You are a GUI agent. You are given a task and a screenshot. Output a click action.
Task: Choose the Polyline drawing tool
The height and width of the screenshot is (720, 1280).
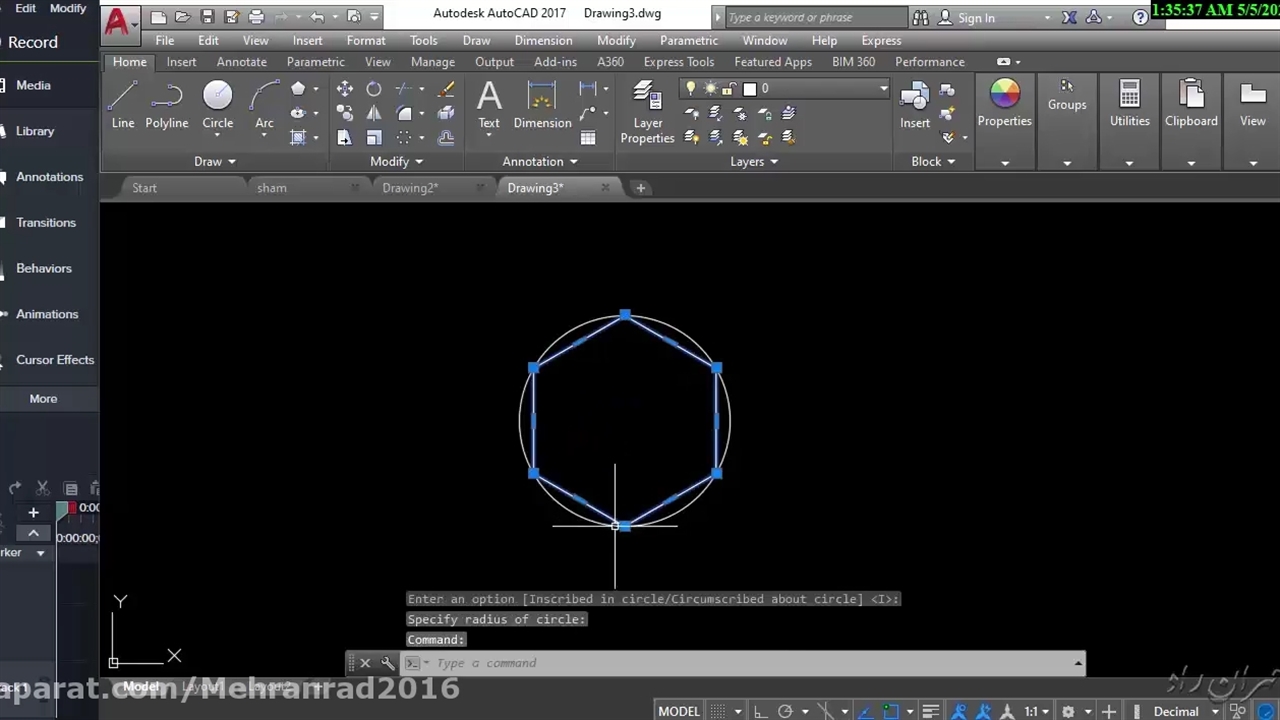pyautogui.click(x=166, y=105)
